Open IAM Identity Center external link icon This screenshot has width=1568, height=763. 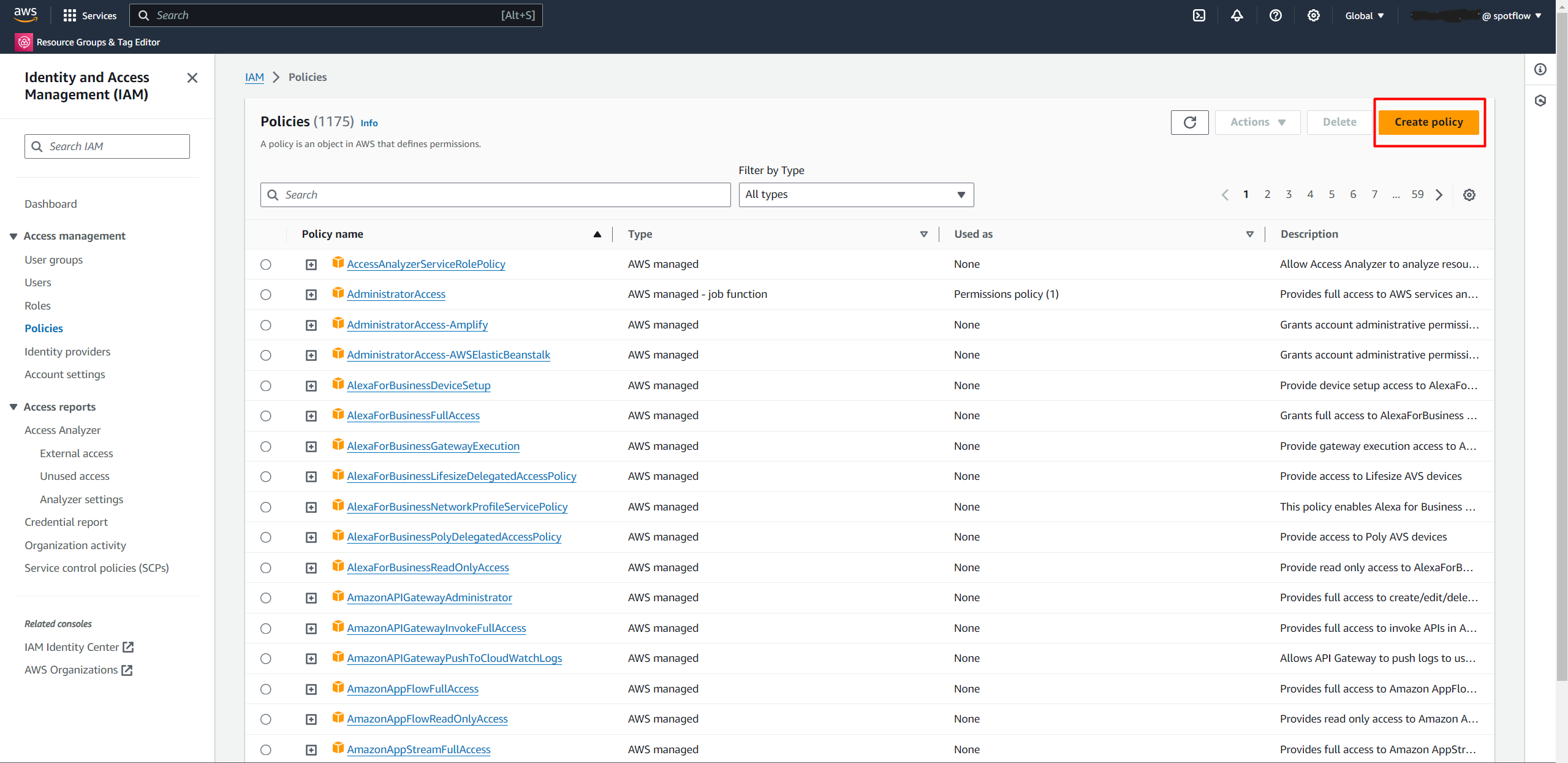pyautogui.click(x=128, y=647)
